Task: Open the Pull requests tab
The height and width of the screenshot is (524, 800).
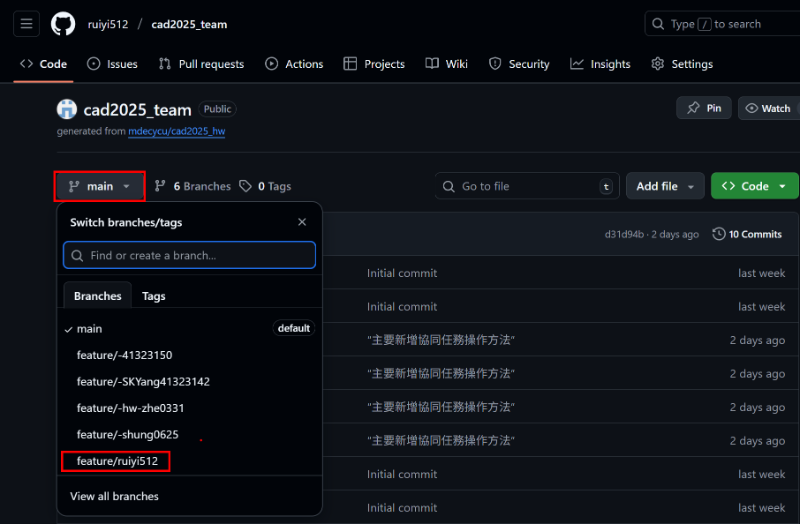Action: click(x=201, y=64)
